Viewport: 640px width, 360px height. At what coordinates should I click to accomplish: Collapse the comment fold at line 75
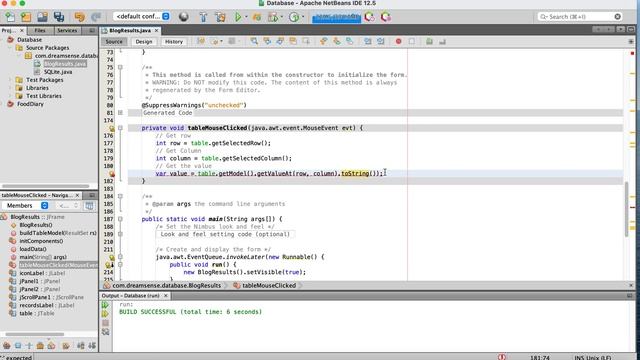tap(120, 67)
